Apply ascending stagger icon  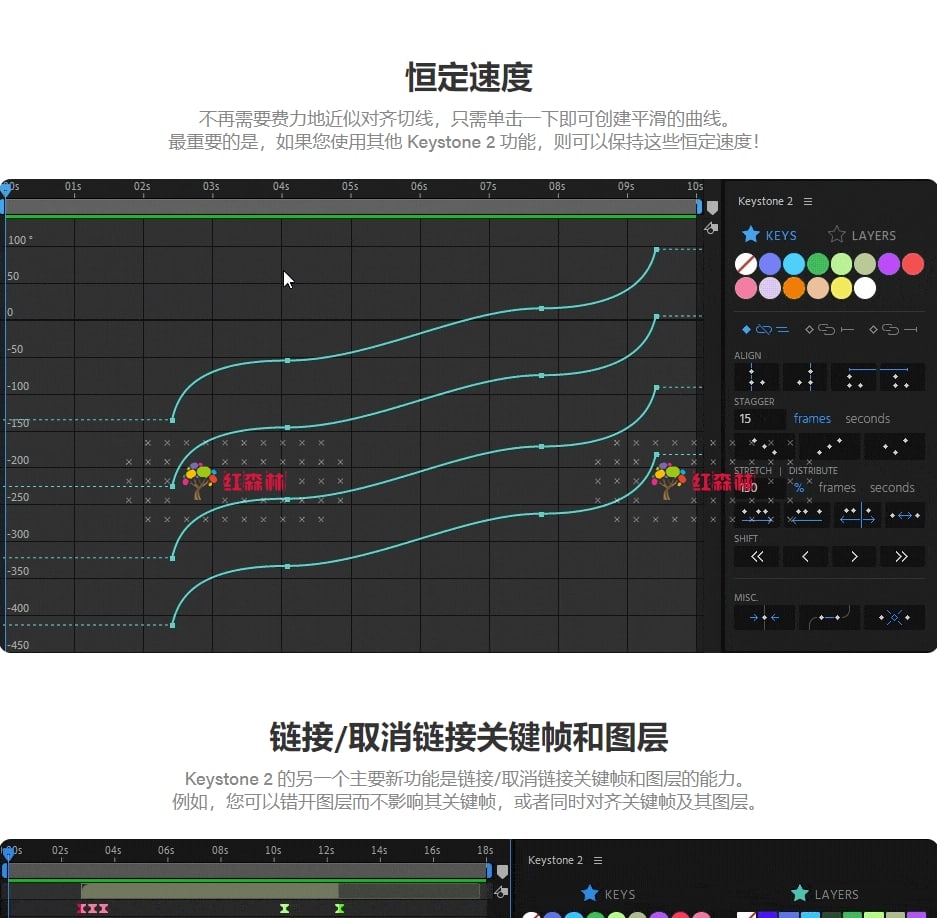[x=829, y=446]
